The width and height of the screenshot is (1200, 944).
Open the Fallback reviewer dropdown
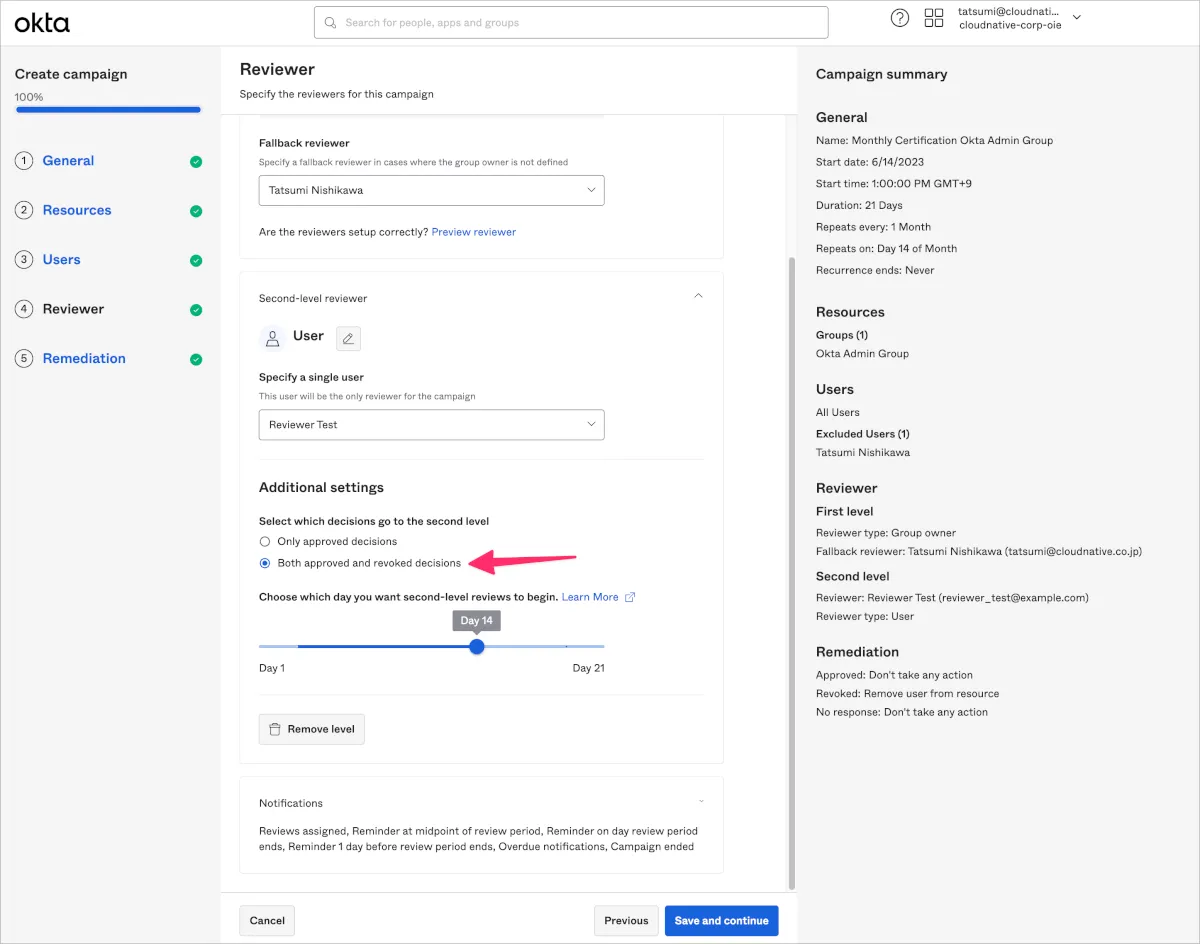431,190
